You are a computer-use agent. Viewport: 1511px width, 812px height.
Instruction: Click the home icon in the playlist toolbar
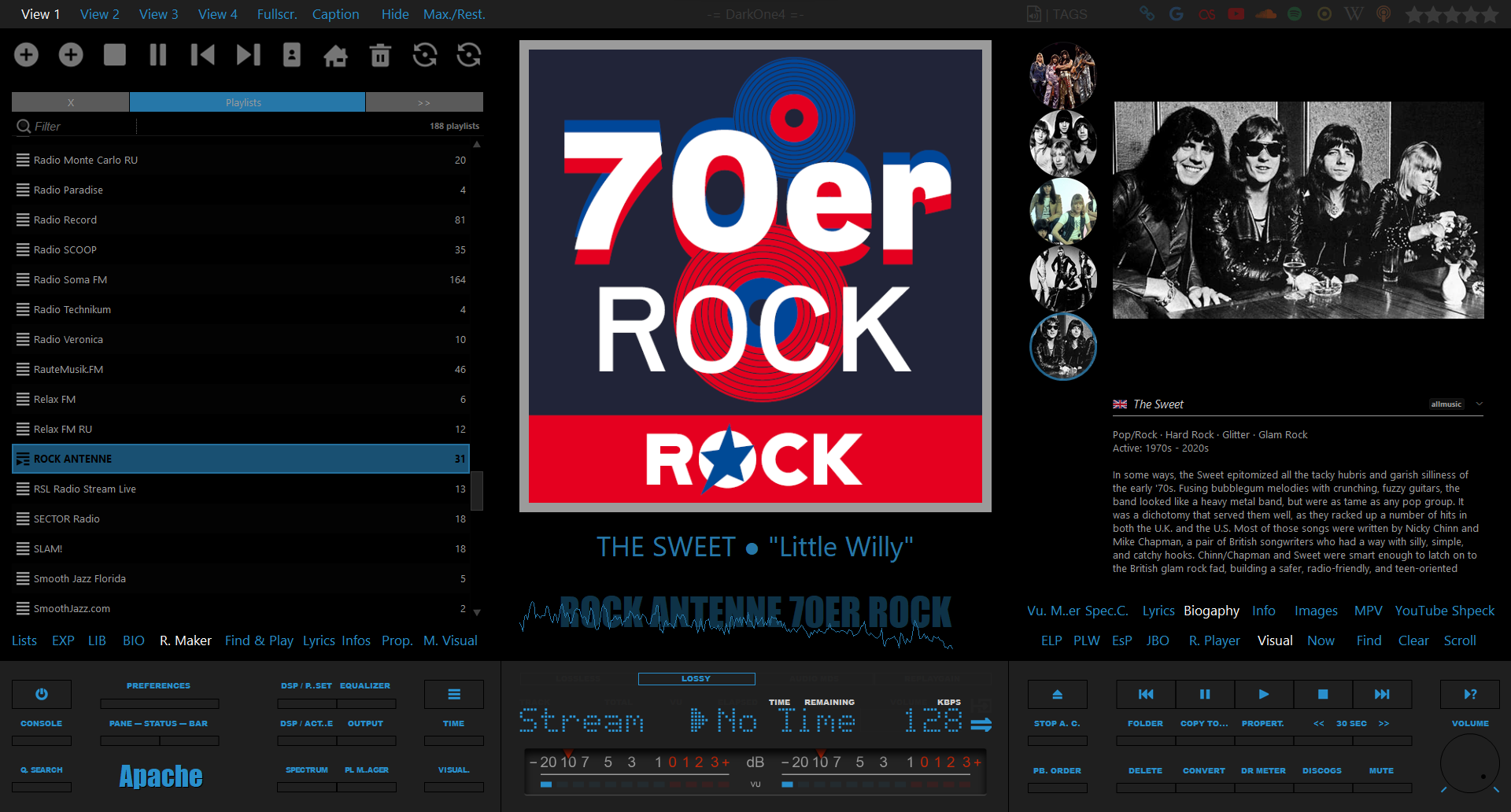coord(336,55)
